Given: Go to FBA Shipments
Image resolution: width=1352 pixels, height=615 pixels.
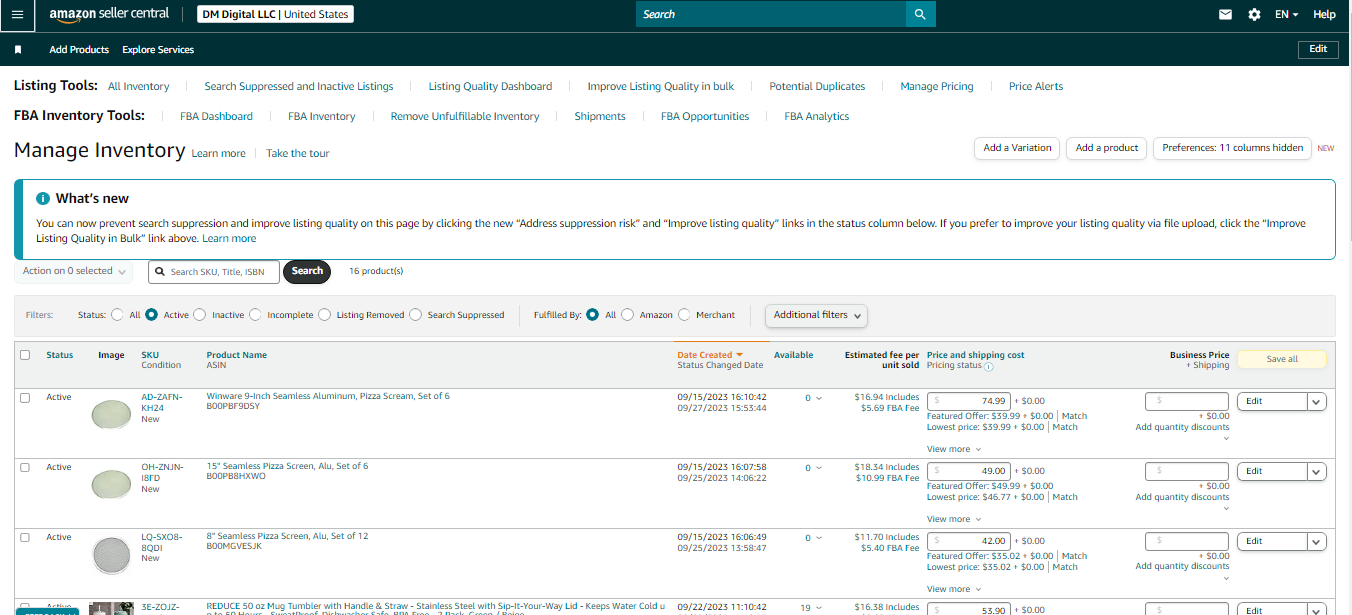Looking at the screenshot, I should (600, 117).
